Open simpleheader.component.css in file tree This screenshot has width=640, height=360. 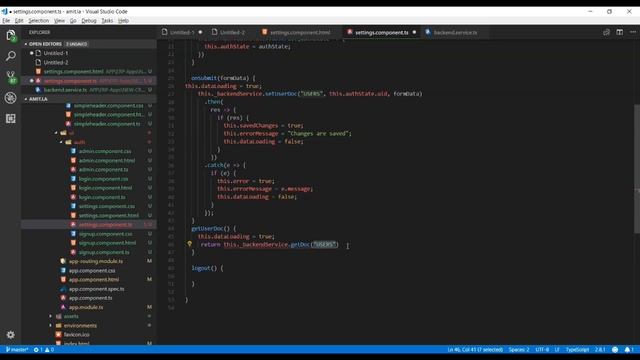(108, 106)
